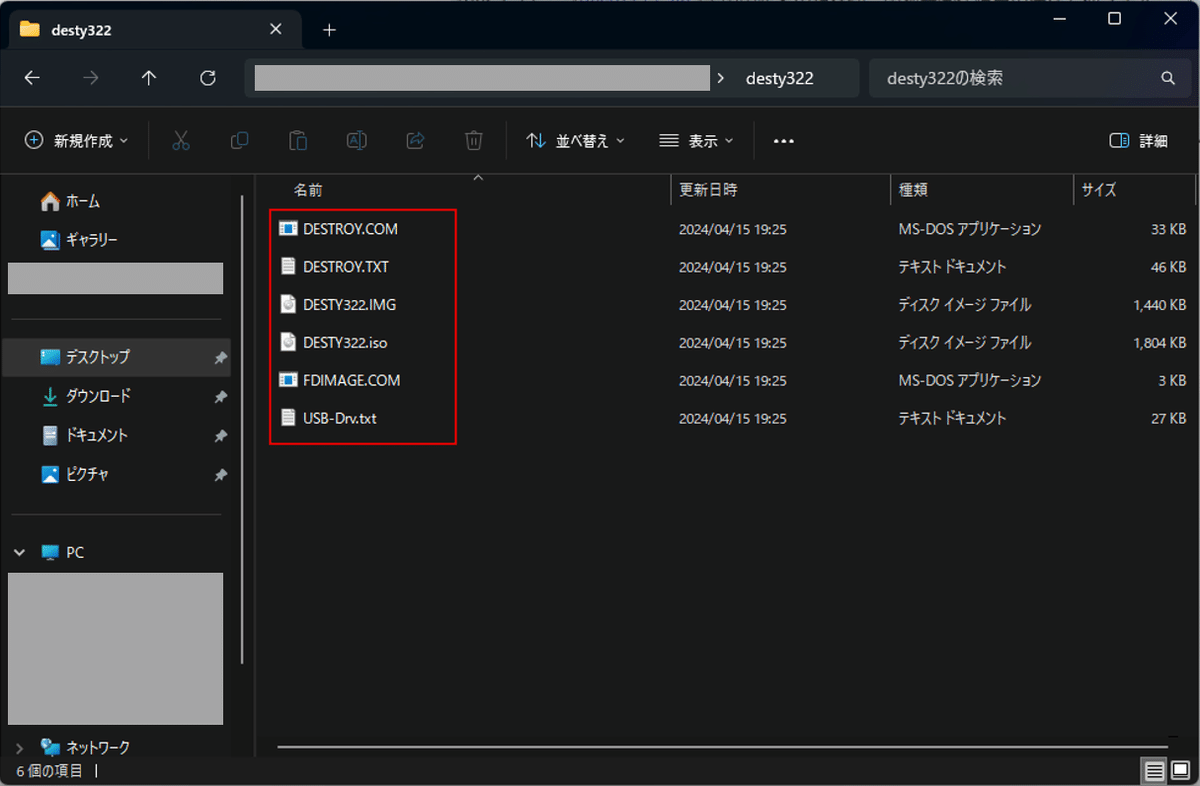Maximize the Explorer window

tap(1114, 18)
